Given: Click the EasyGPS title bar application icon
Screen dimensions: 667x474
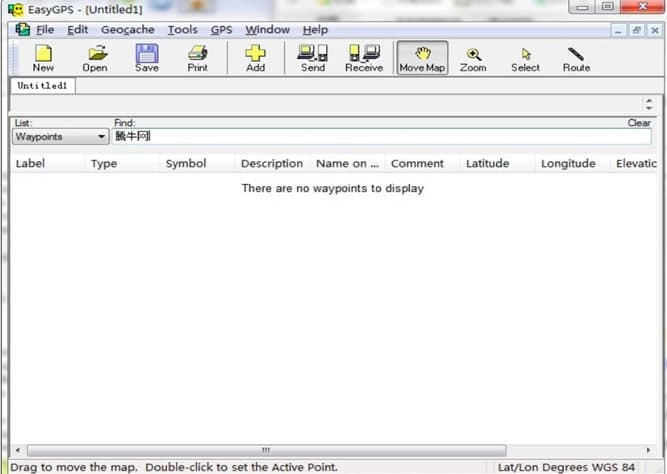Looking at the screenshot, I should click(x=16, y=9).
